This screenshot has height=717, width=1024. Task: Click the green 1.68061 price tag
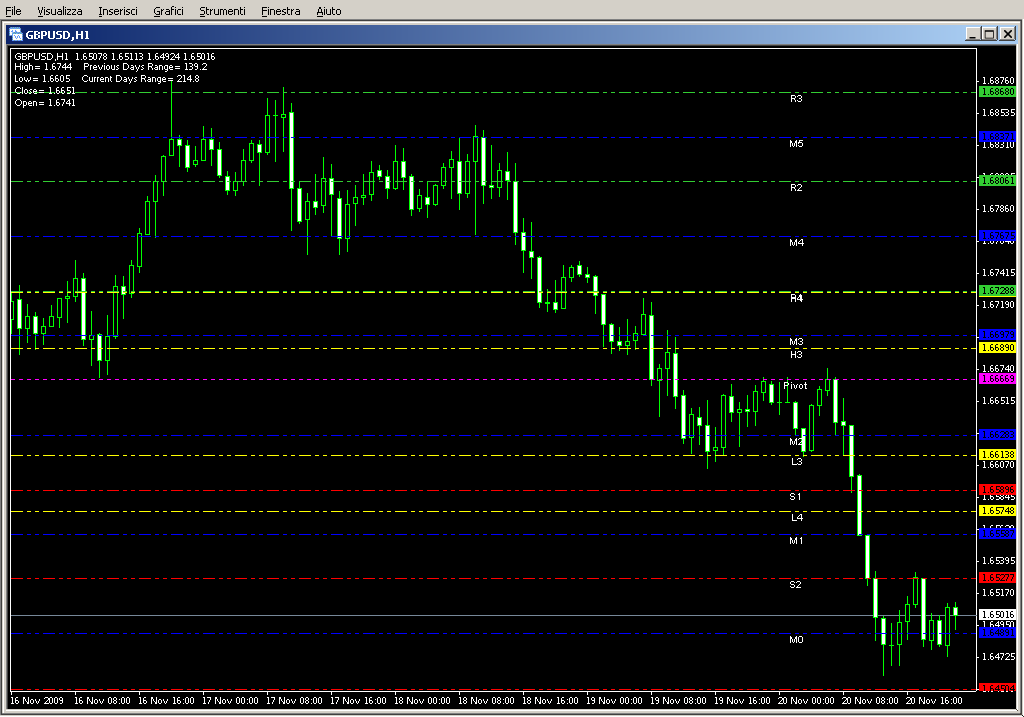click(x=997, y=180)
